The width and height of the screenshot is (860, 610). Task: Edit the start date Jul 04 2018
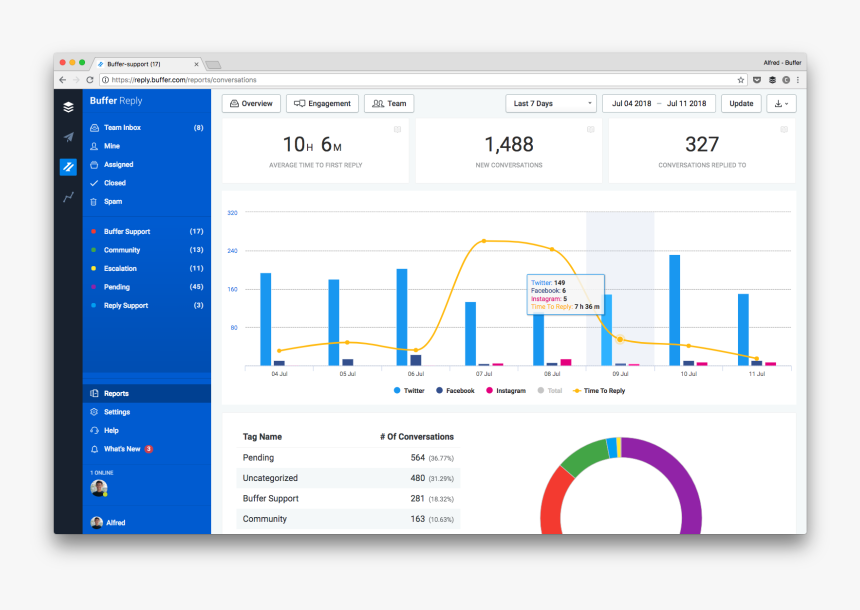pyautogui.click(x=631, y=104)
